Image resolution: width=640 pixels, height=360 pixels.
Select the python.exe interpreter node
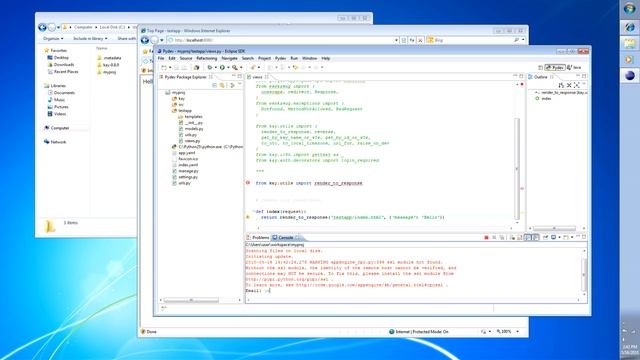tap(207, 147)
